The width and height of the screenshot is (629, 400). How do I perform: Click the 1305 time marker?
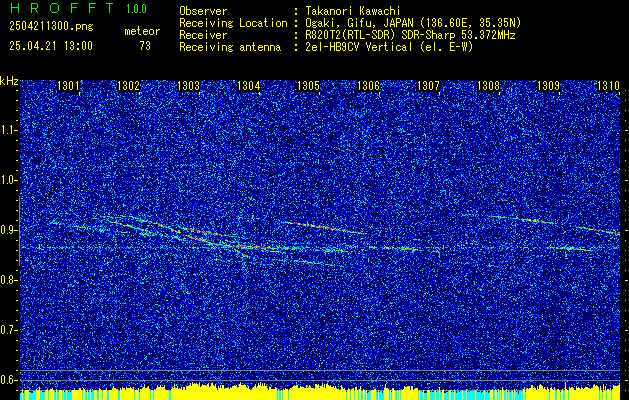[308, 86]
